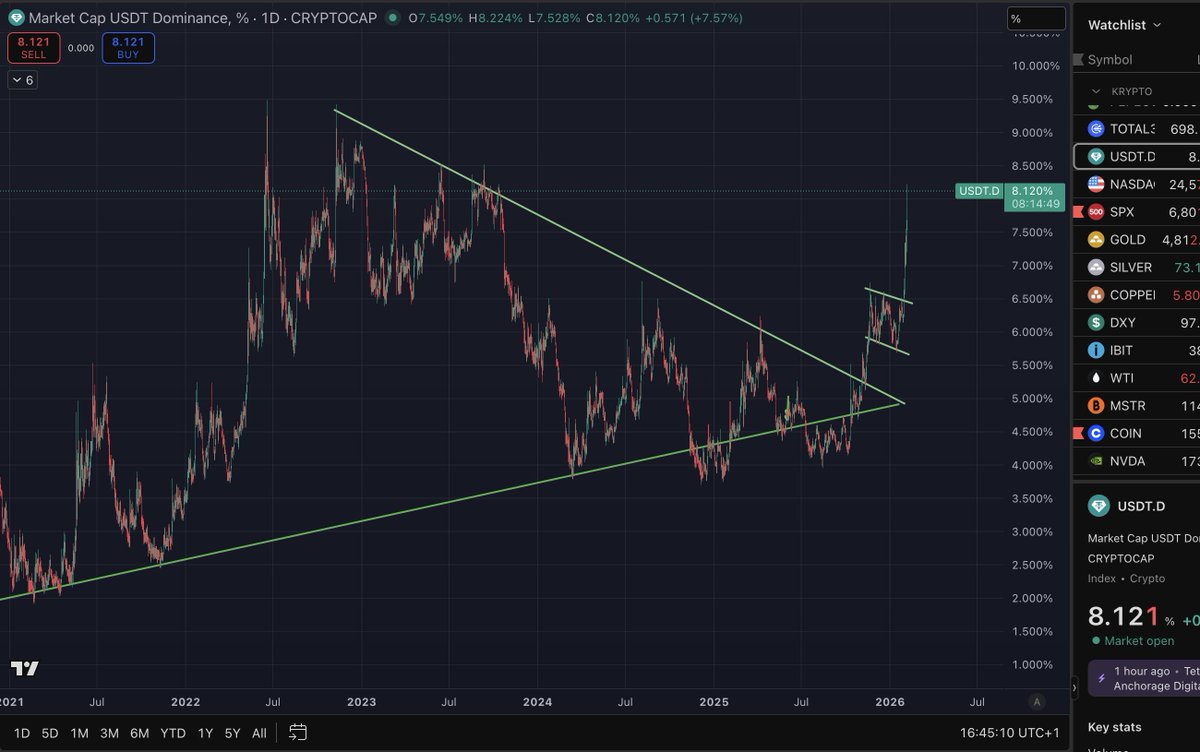Viewport: 1200px width, 752px height.
Task: Click the red flag marker beside SPX
Action: (1078, 212)
